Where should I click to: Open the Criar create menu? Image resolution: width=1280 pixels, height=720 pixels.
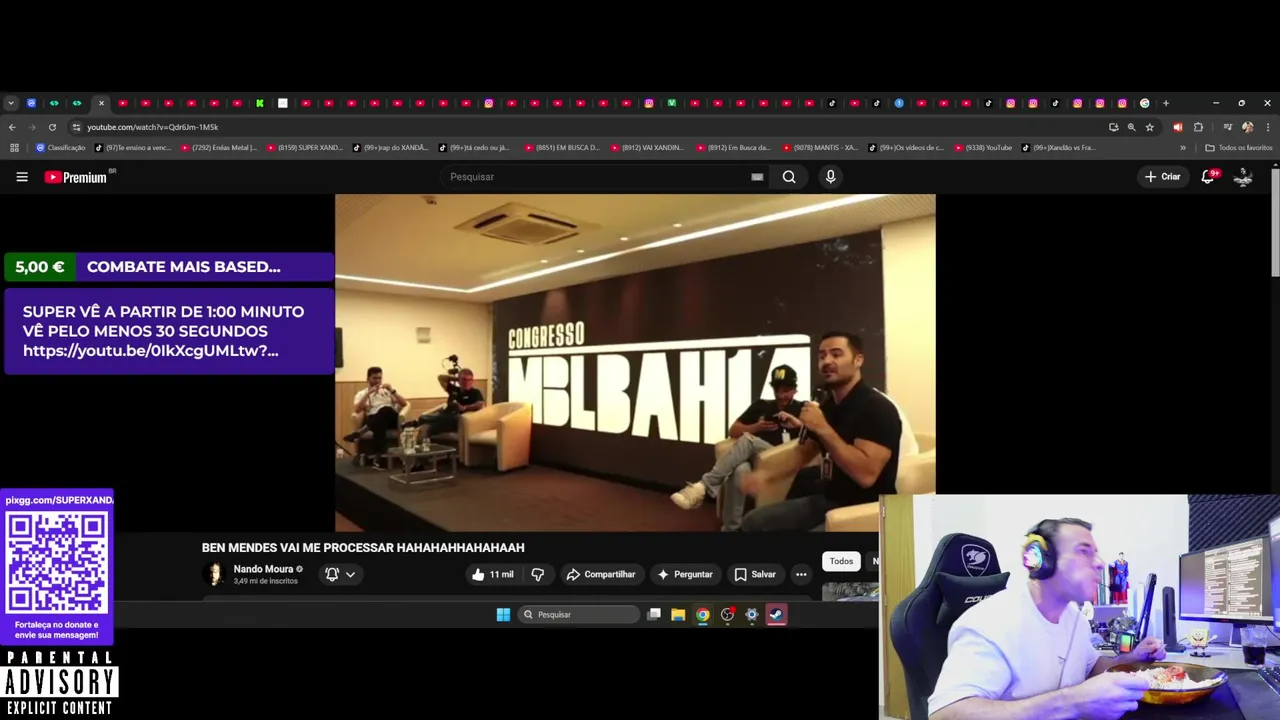1163,177
